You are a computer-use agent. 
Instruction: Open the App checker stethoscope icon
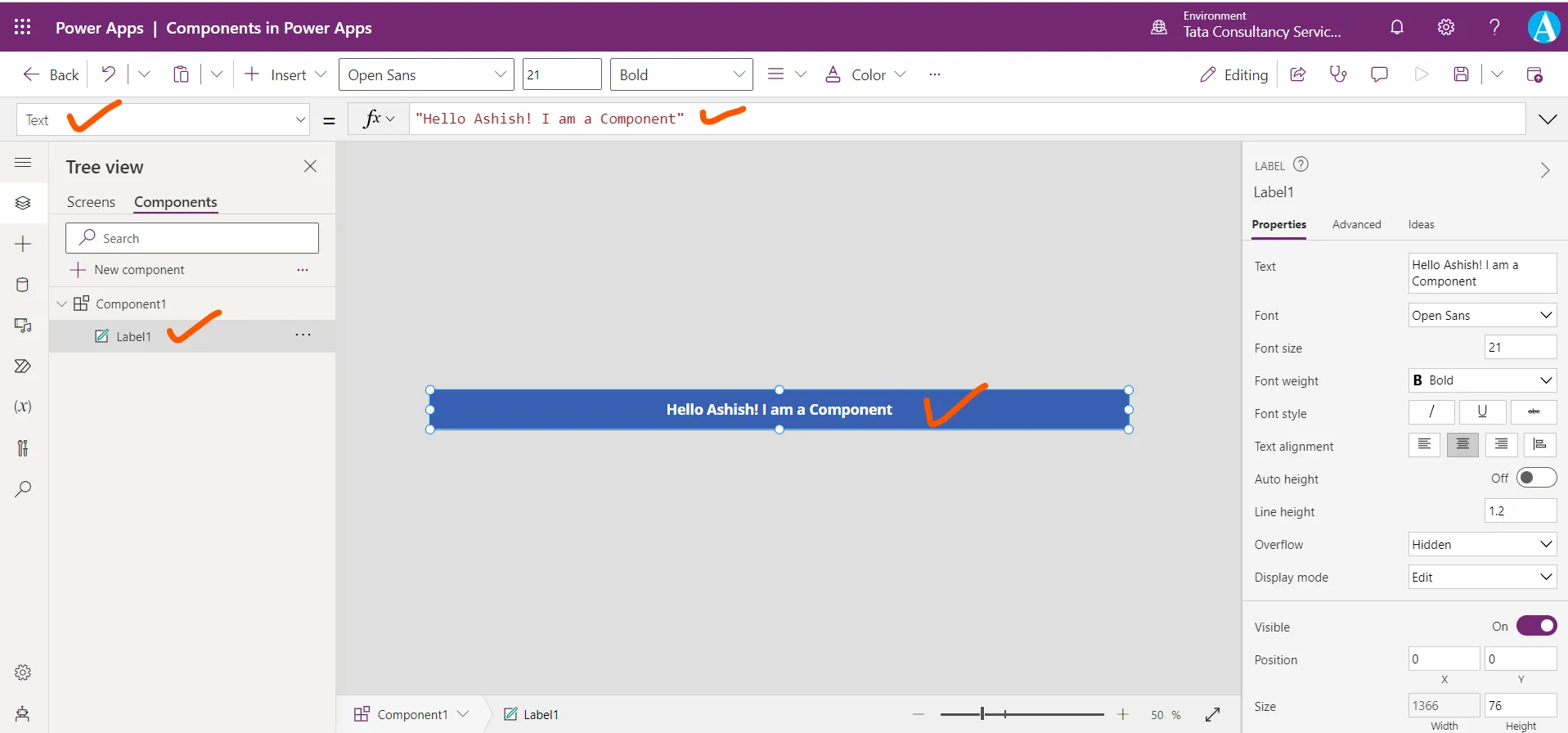(x=1338, y=74)
